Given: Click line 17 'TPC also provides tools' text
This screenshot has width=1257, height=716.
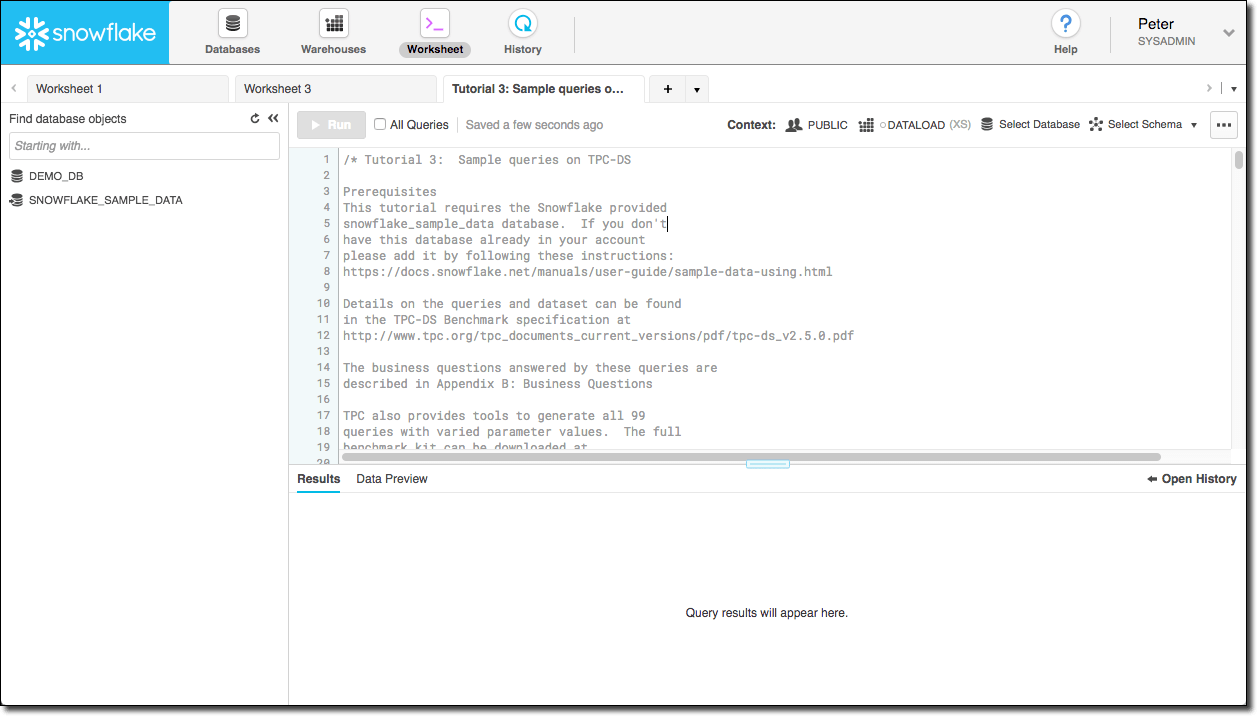Looking at the screenshot, I should 494,416.
